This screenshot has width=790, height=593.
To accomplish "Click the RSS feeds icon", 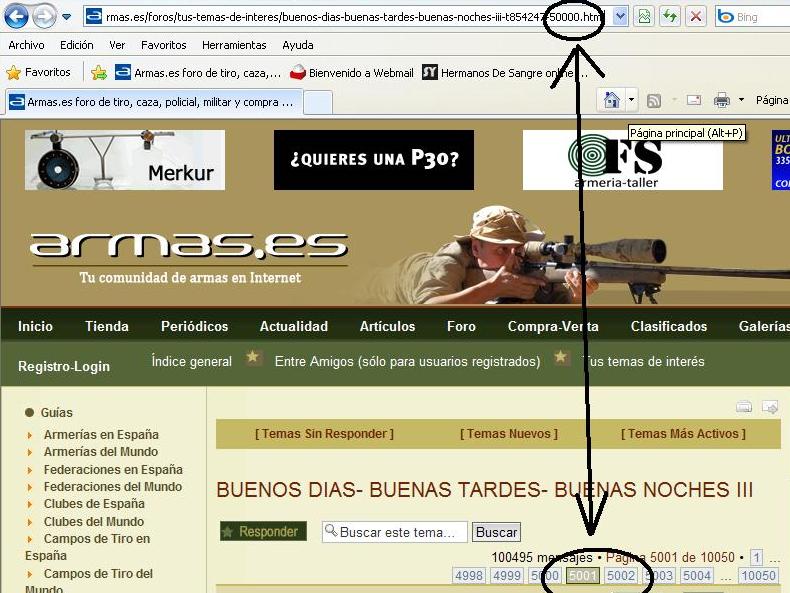I will click(654, 100).
